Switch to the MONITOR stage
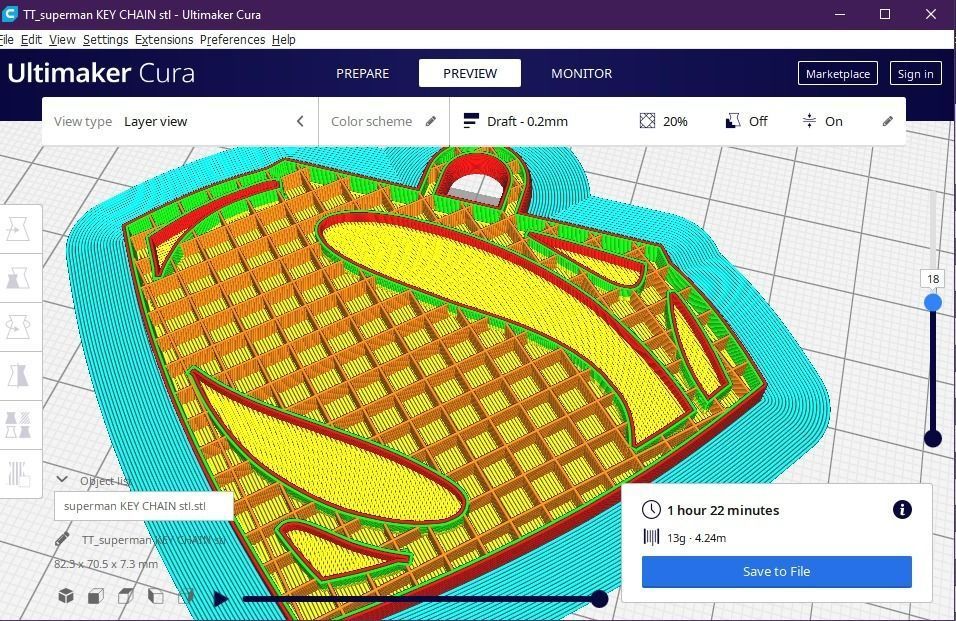 [x=581, y=73]
